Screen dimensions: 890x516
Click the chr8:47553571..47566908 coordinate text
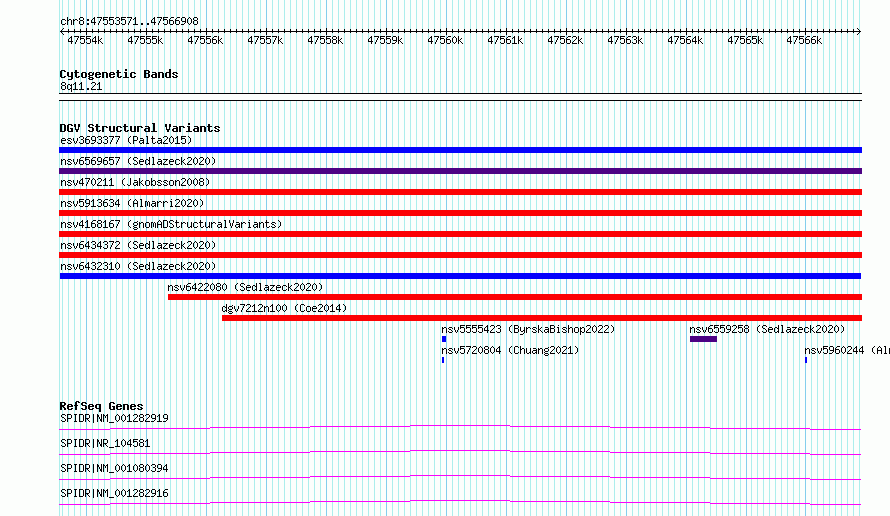point(129,22)
